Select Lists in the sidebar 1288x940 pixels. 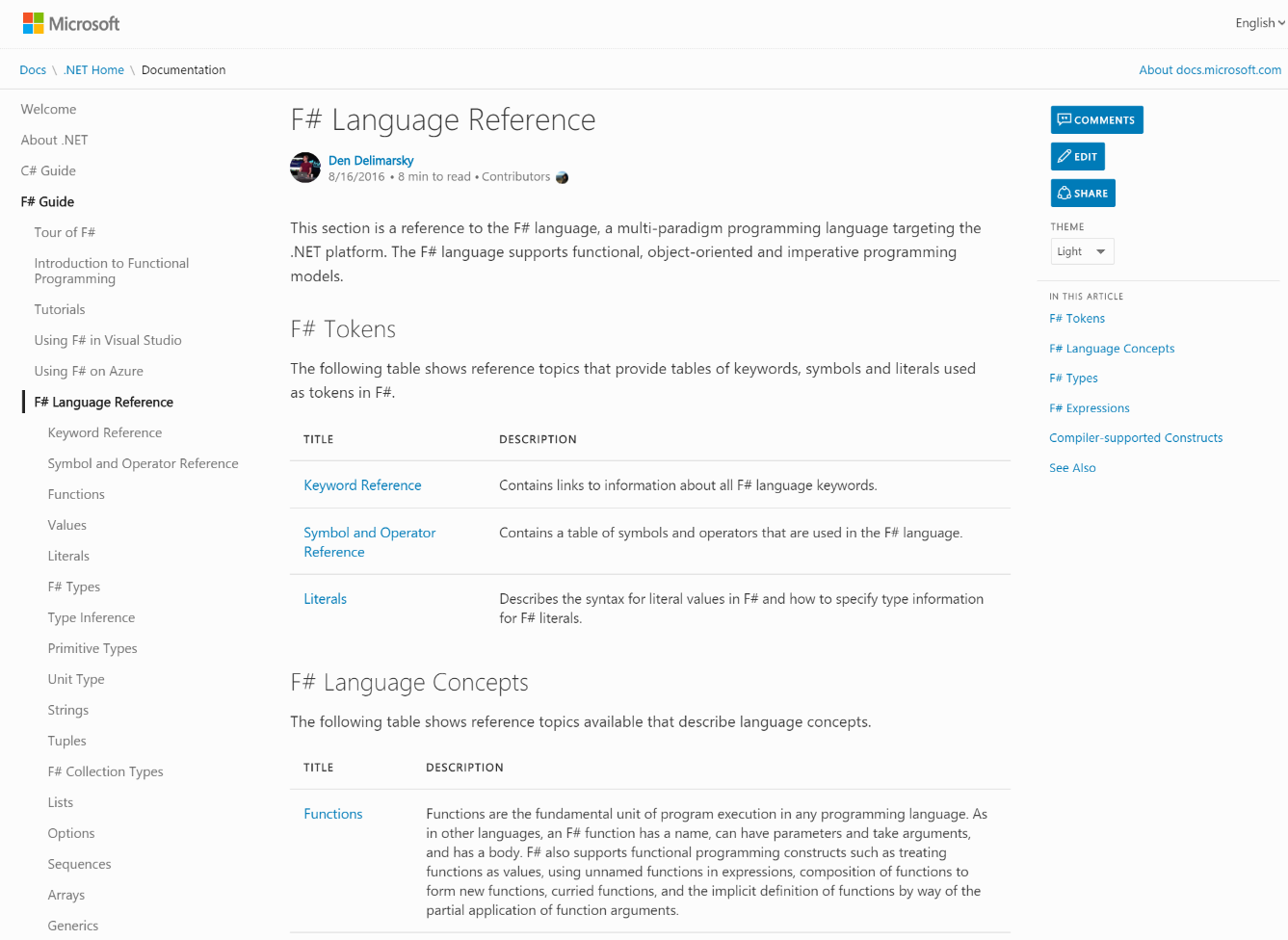61,803
